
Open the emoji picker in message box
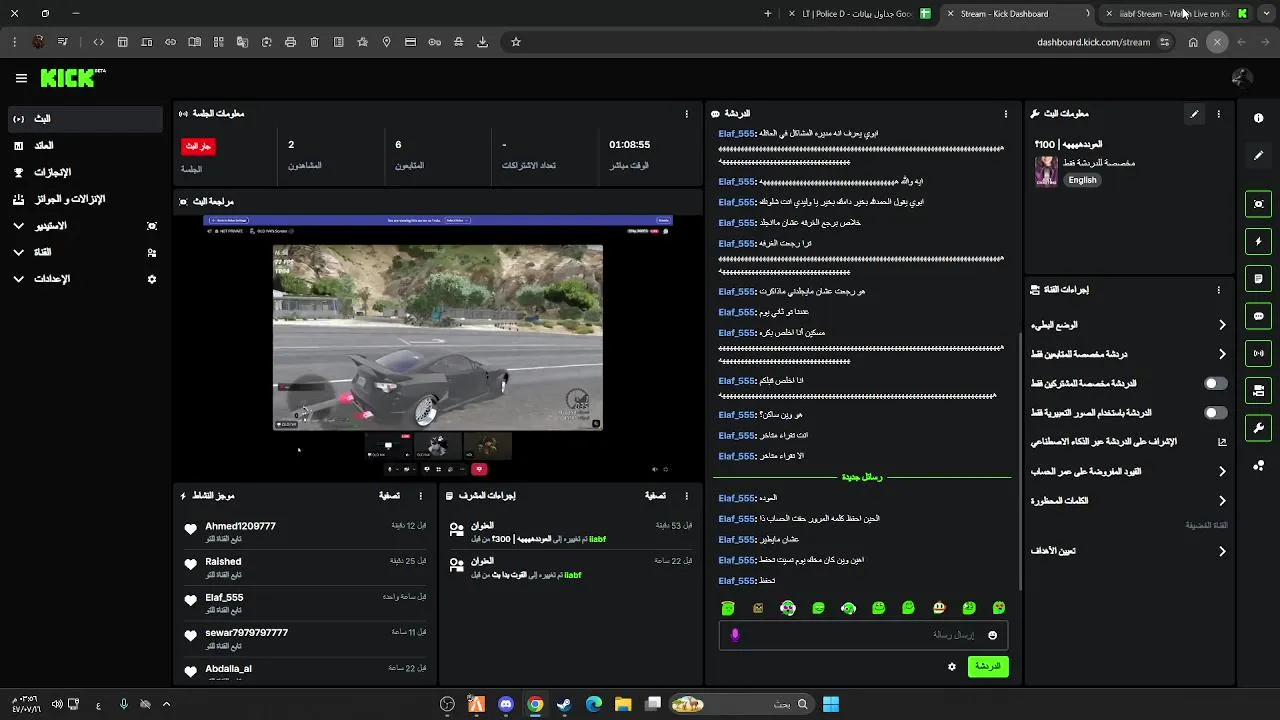pos(992,635)
